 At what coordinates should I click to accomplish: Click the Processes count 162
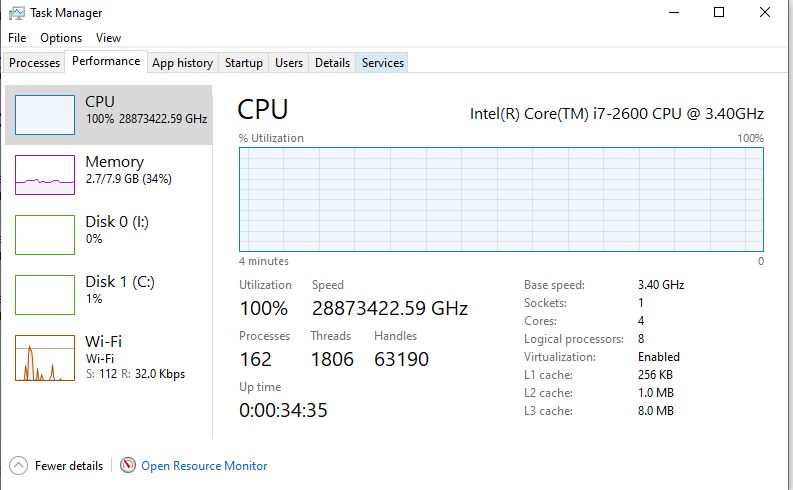[x=256, y=359]
